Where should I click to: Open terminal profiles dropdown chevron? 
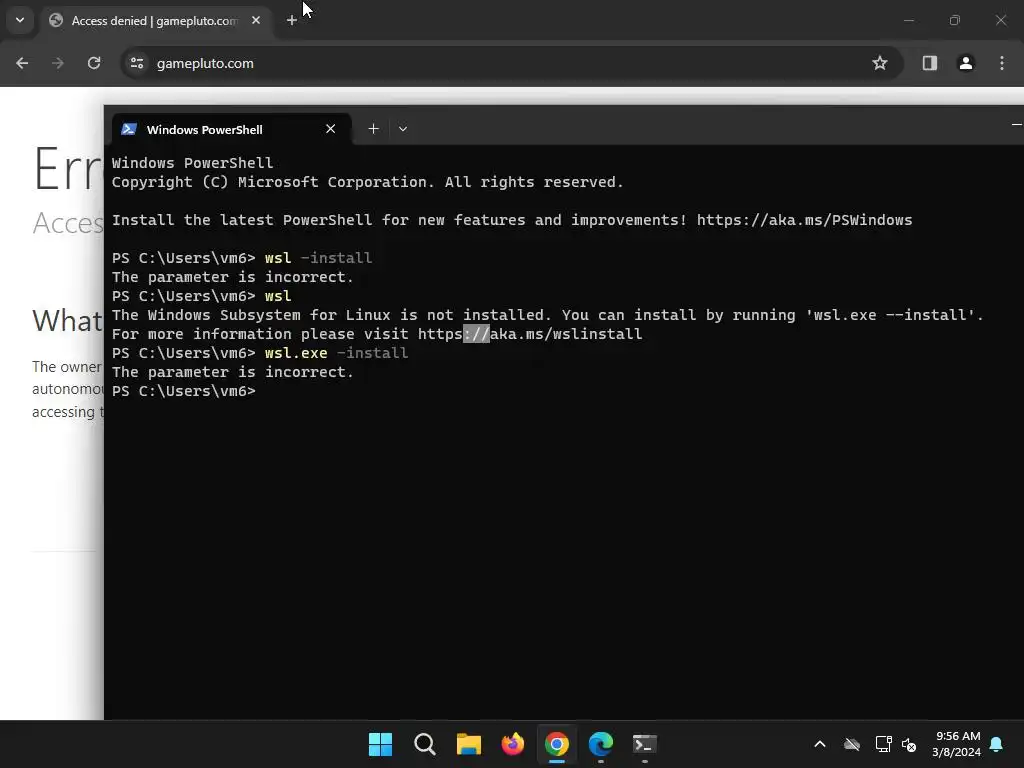tap(403, 129)
